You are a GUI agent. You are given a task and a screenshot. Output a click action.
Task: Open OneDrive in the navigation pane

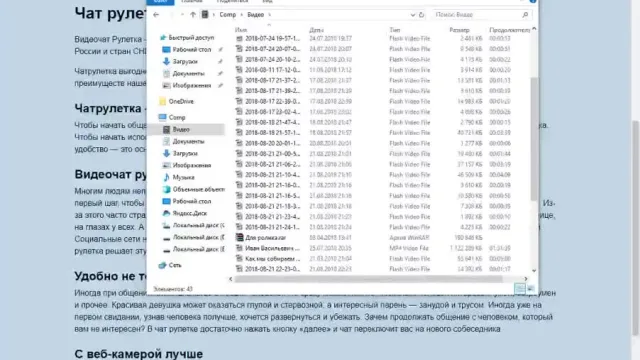click(x=181, y=101)
